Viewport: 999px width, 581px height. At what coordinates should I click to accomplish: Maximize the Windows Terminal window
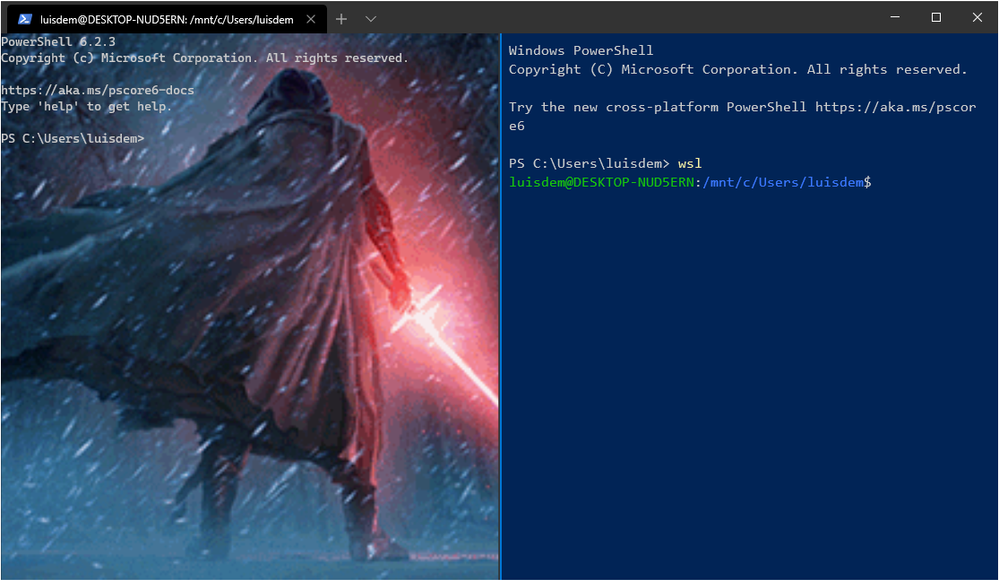(x=936, y=17)
